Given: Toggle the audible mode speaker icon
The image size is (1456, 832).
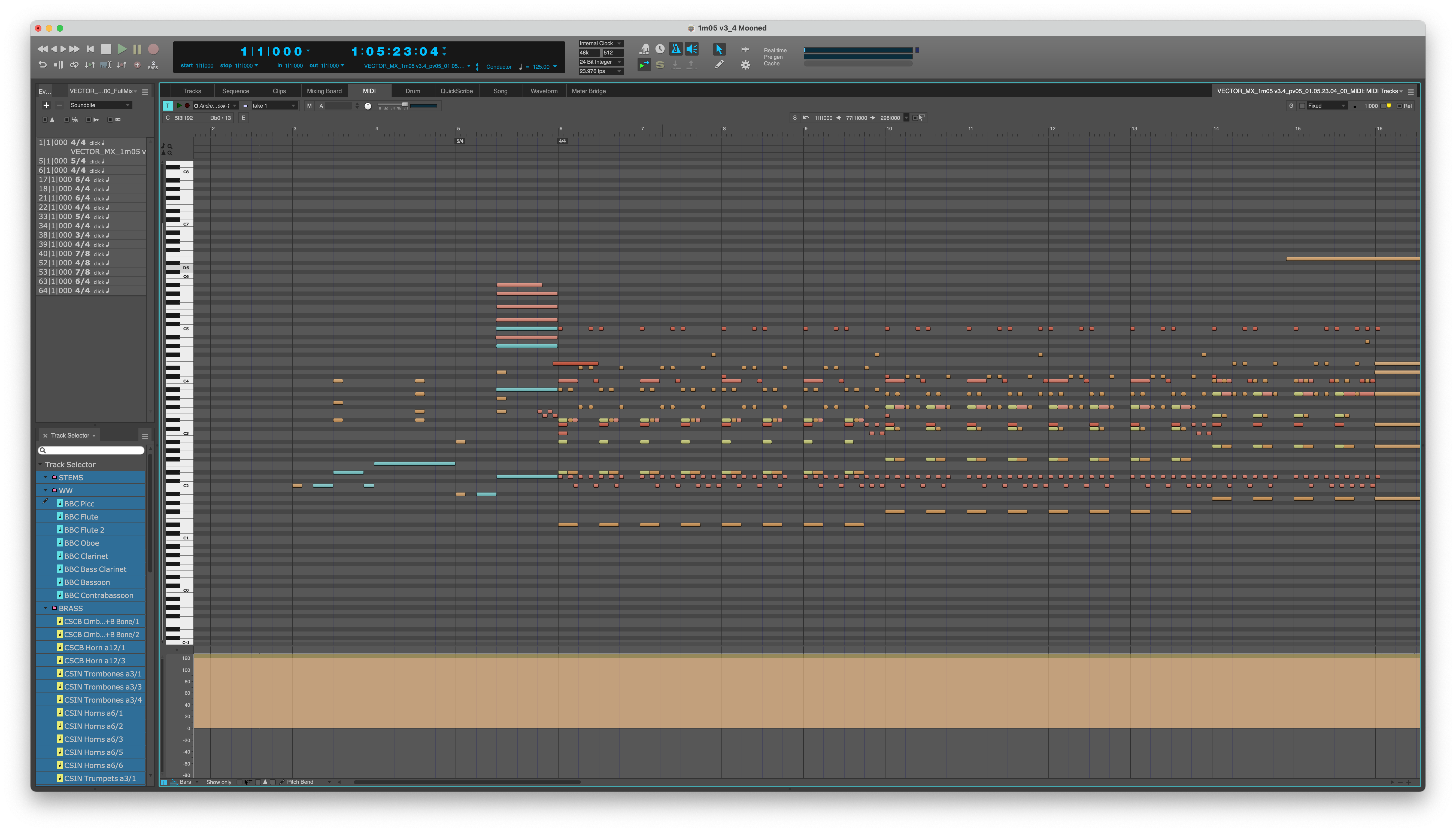Looking at the screenshot, I should point(691,49).
